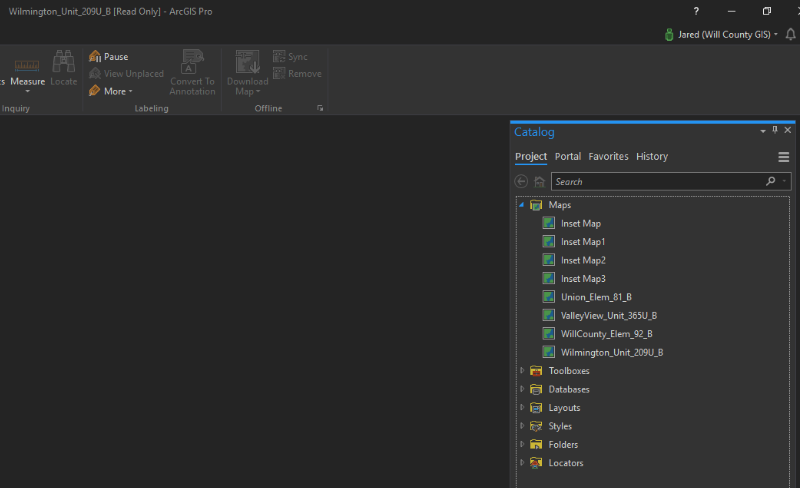Click the Locate binoculars icon
This screenshot has height=488, width=800.
coord(64,63)
